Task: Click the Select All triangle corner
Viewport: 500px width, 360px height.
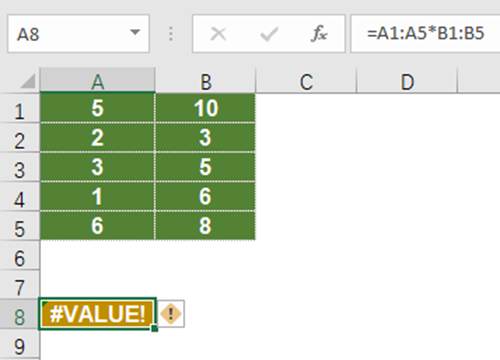Action: tap(28, 81)
